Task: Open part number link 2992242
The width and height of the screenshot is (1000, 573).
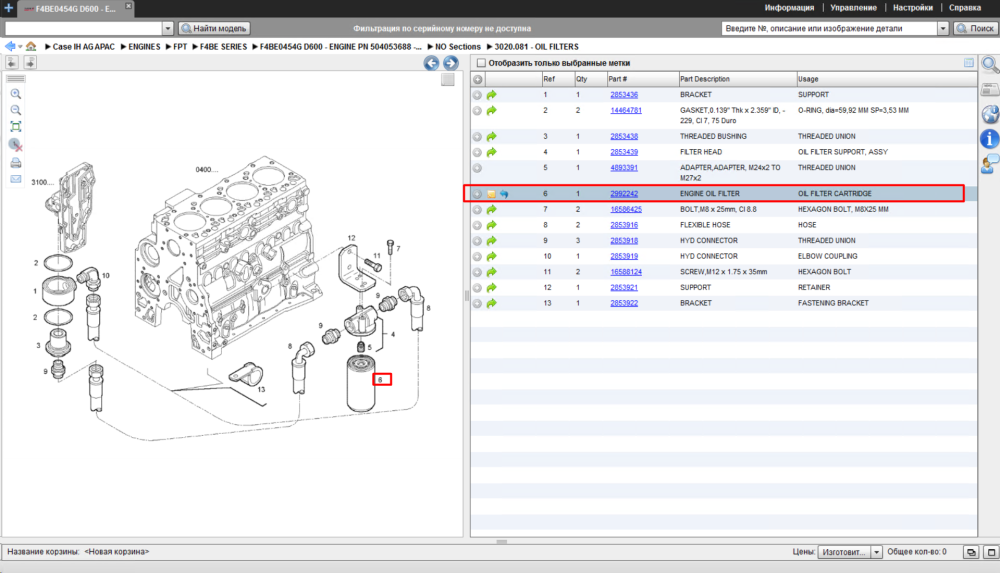Action: click(x=624, y=194)
